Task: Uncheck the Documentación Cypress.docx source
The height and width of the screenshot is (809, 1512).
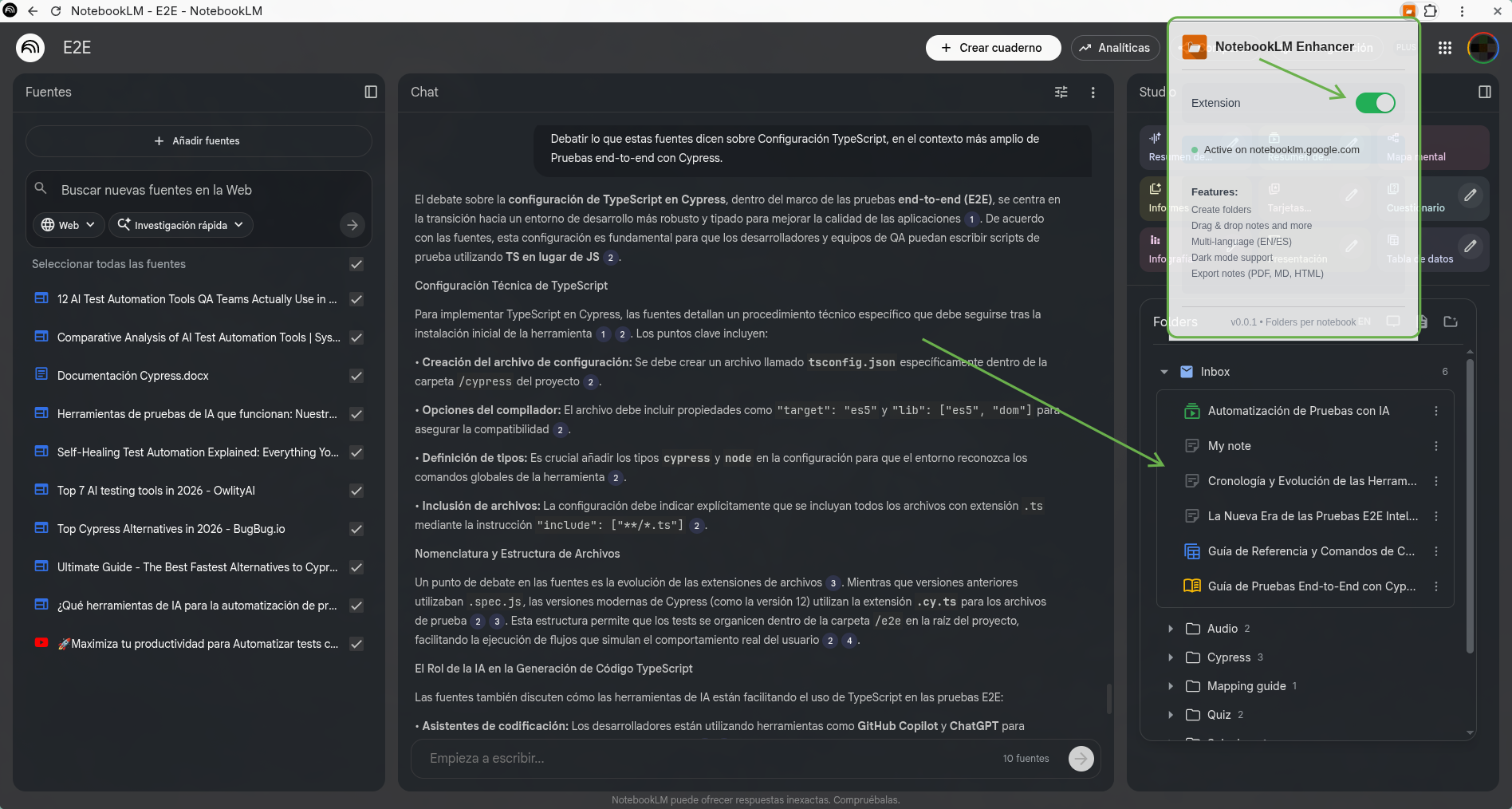Action: [356, 376]
